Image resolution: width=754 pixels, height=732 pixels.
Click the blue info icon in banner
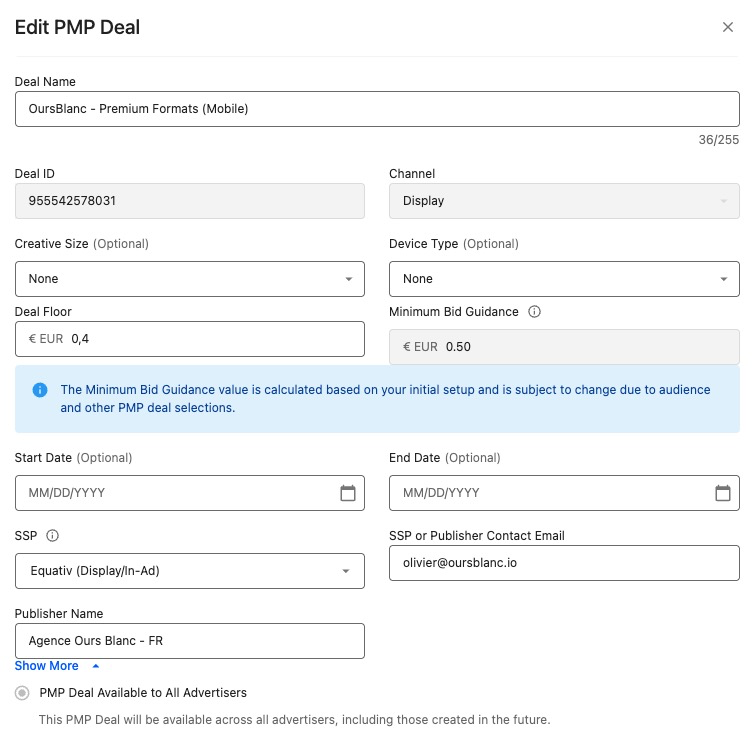tap(40, 390)
